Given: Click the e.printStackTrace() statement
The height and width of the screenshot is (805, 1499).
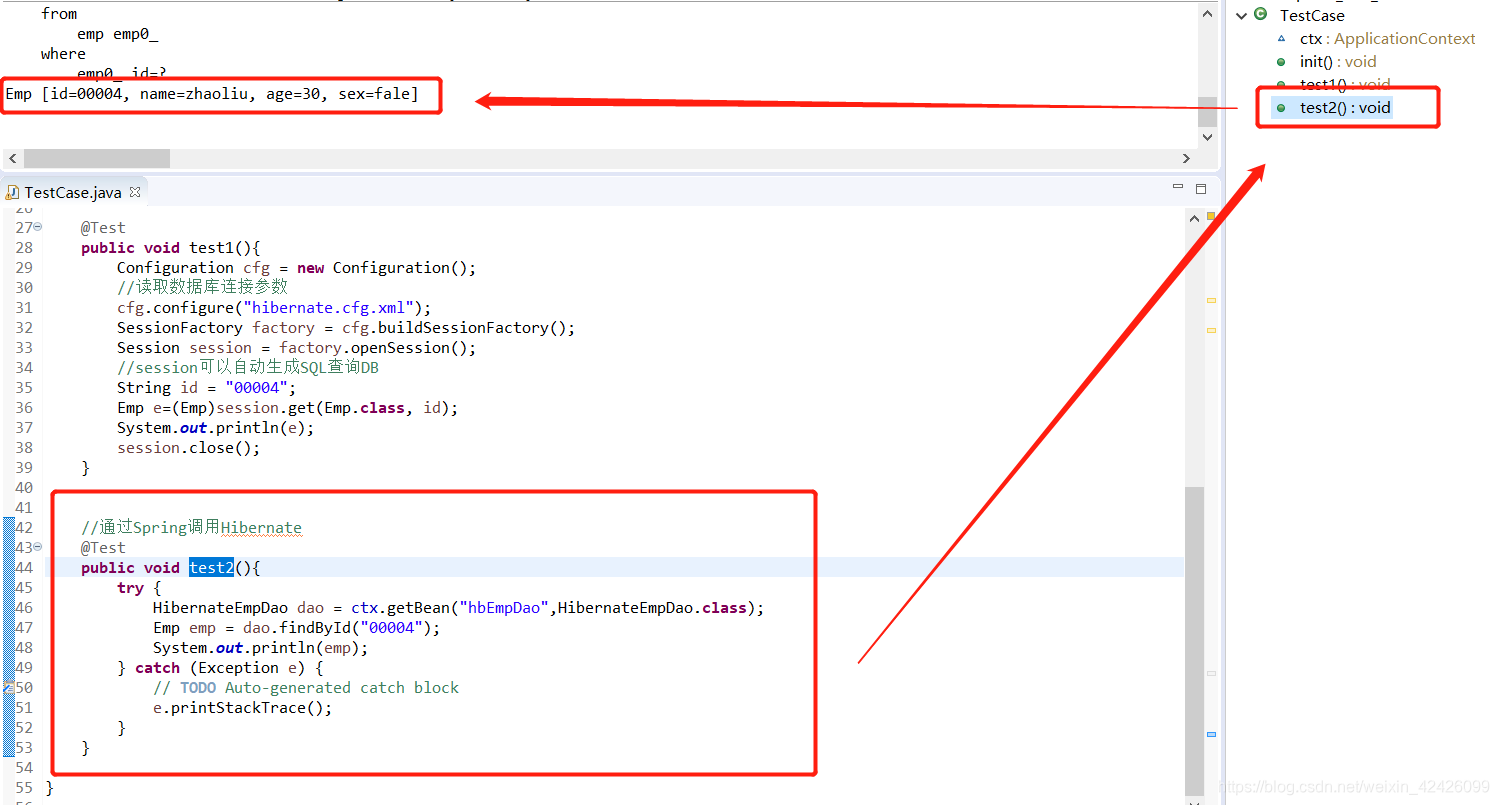Looking at the screenshot, I should [242, 708].
